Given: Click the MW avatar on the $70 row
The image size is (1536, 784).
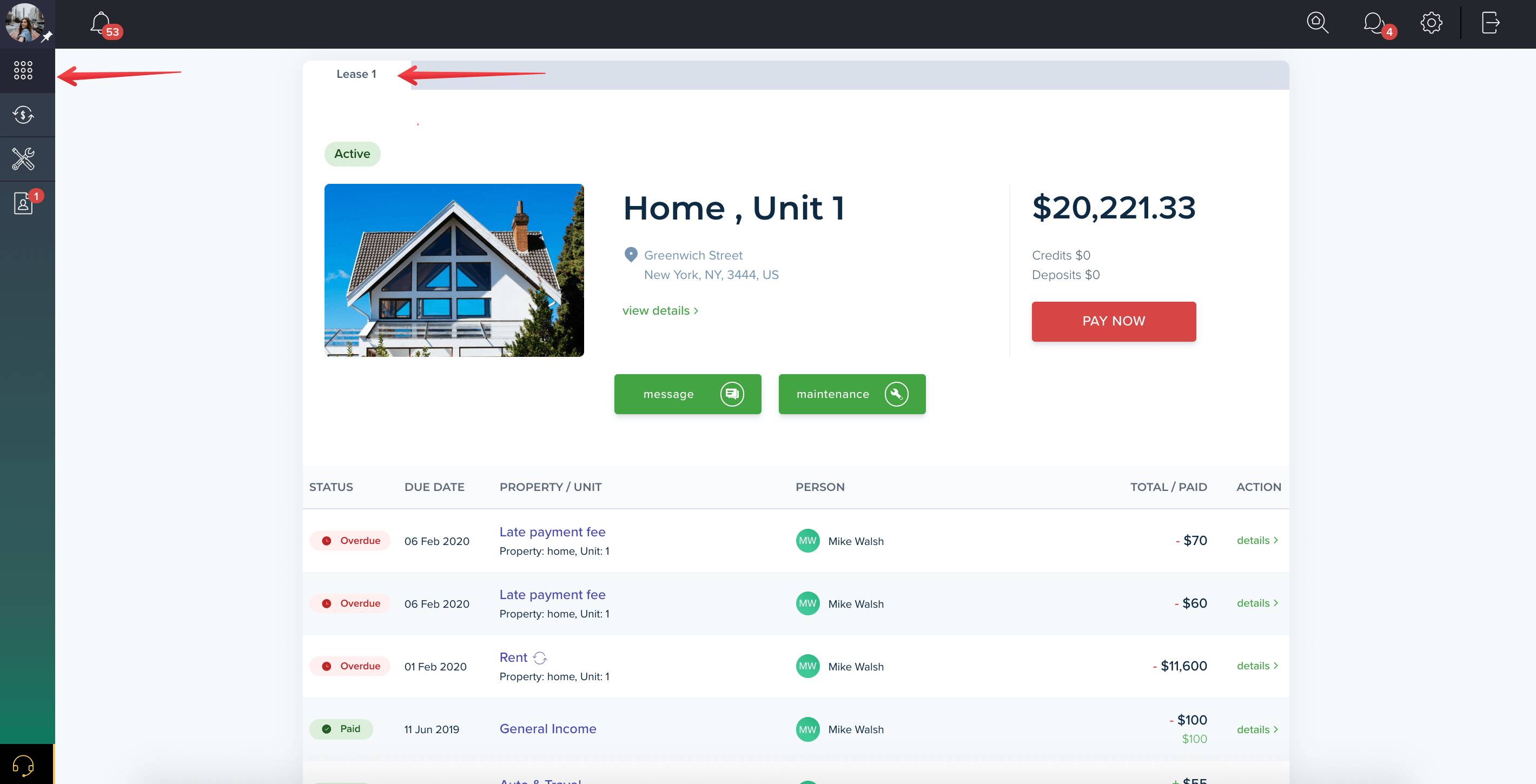Looking at the screenshot, I should coord(807,541).
